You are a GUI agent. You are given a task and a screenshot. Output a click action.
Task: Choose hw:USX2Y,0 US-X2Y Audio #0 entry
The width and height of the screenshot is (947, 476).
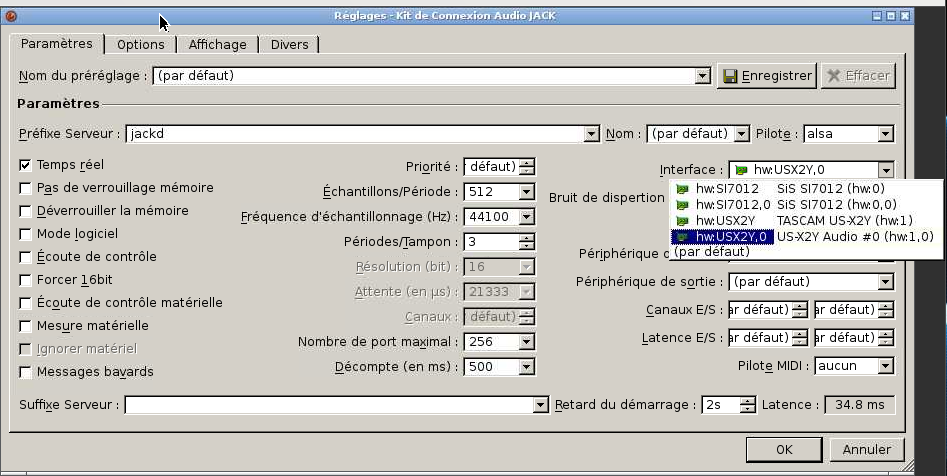pos(805,237)
